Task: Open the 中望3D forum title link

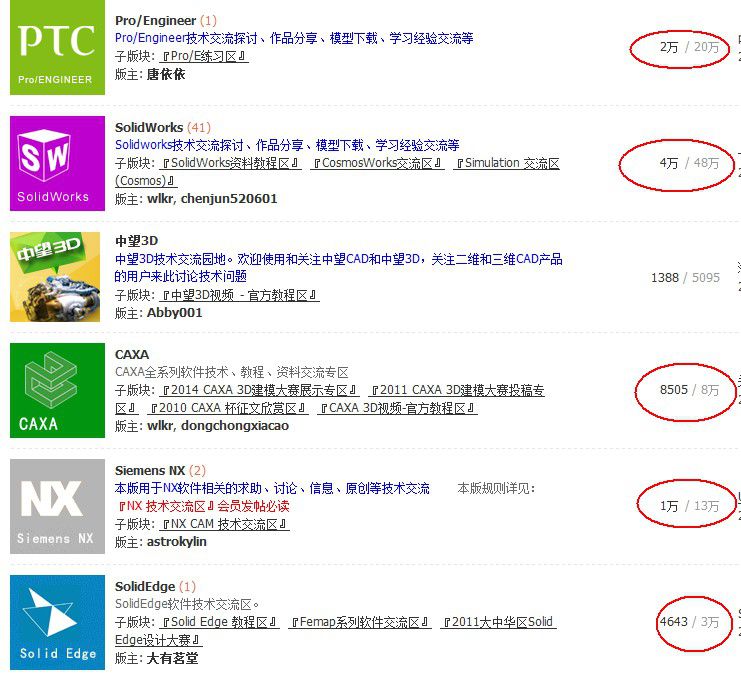Action: tap(137, 241)
